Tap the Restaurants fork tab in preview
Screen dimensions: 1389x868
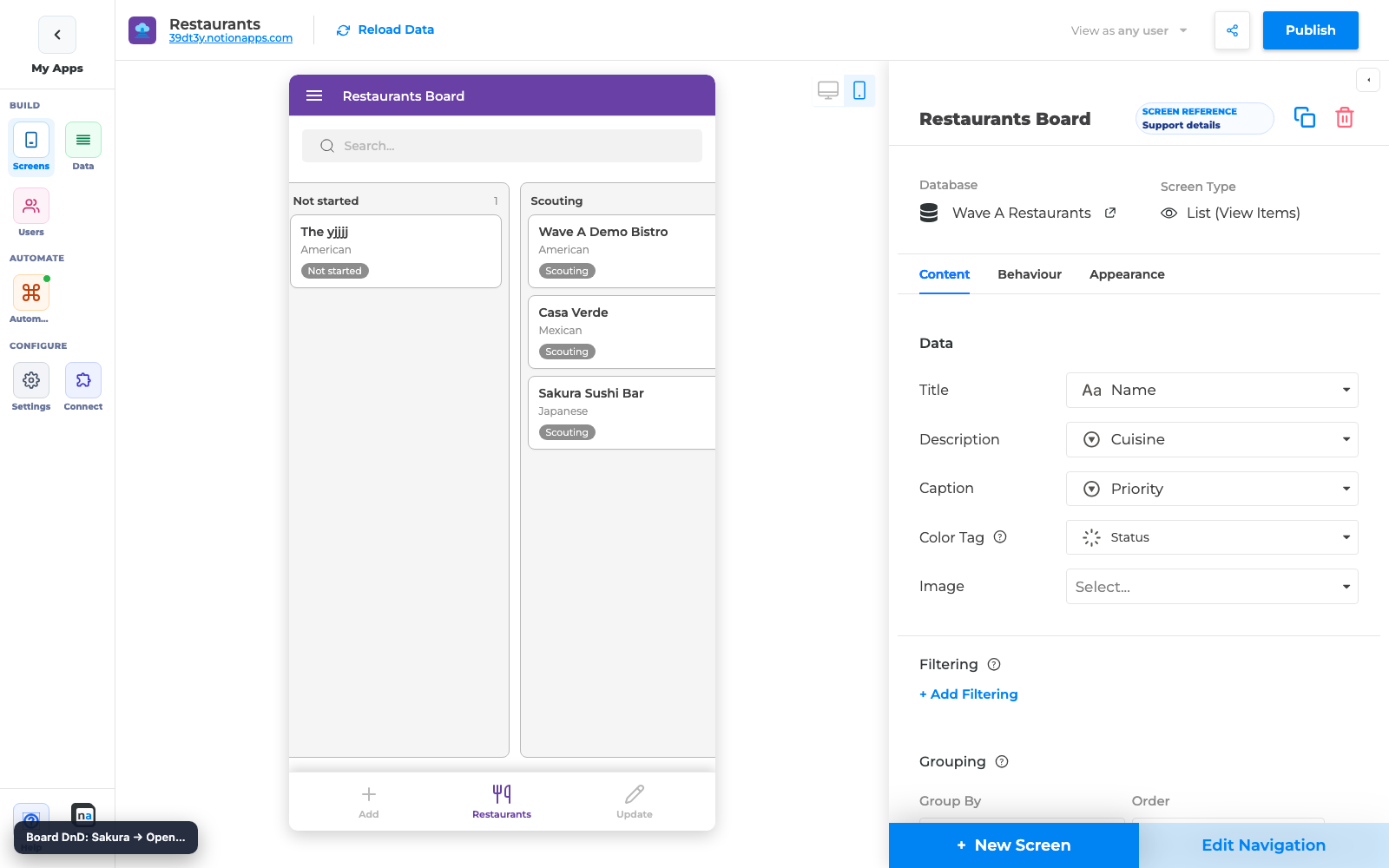pyautogui.click(x=502, y=801)
